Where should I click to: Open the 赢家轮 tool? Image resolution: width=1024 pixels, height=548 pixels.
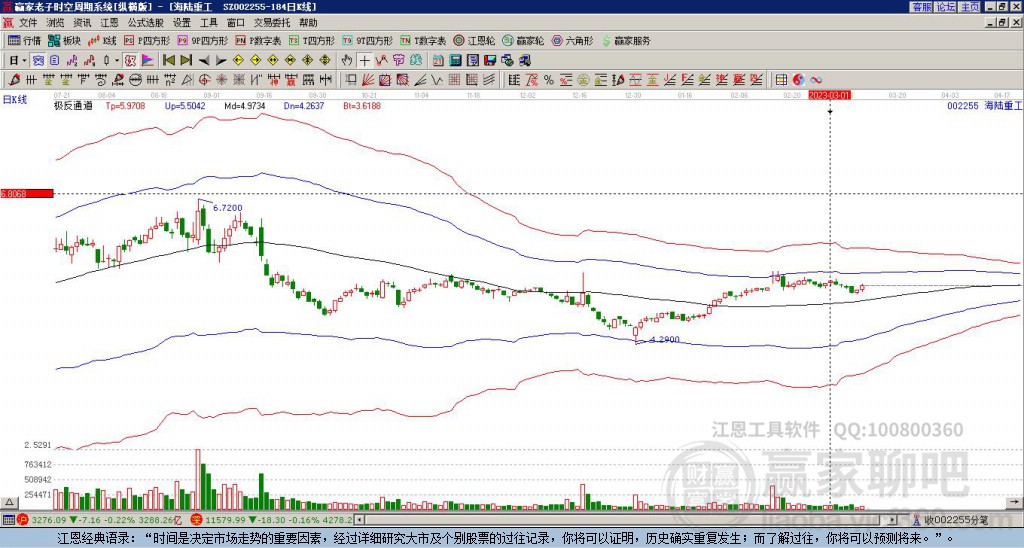pos(523,40)
